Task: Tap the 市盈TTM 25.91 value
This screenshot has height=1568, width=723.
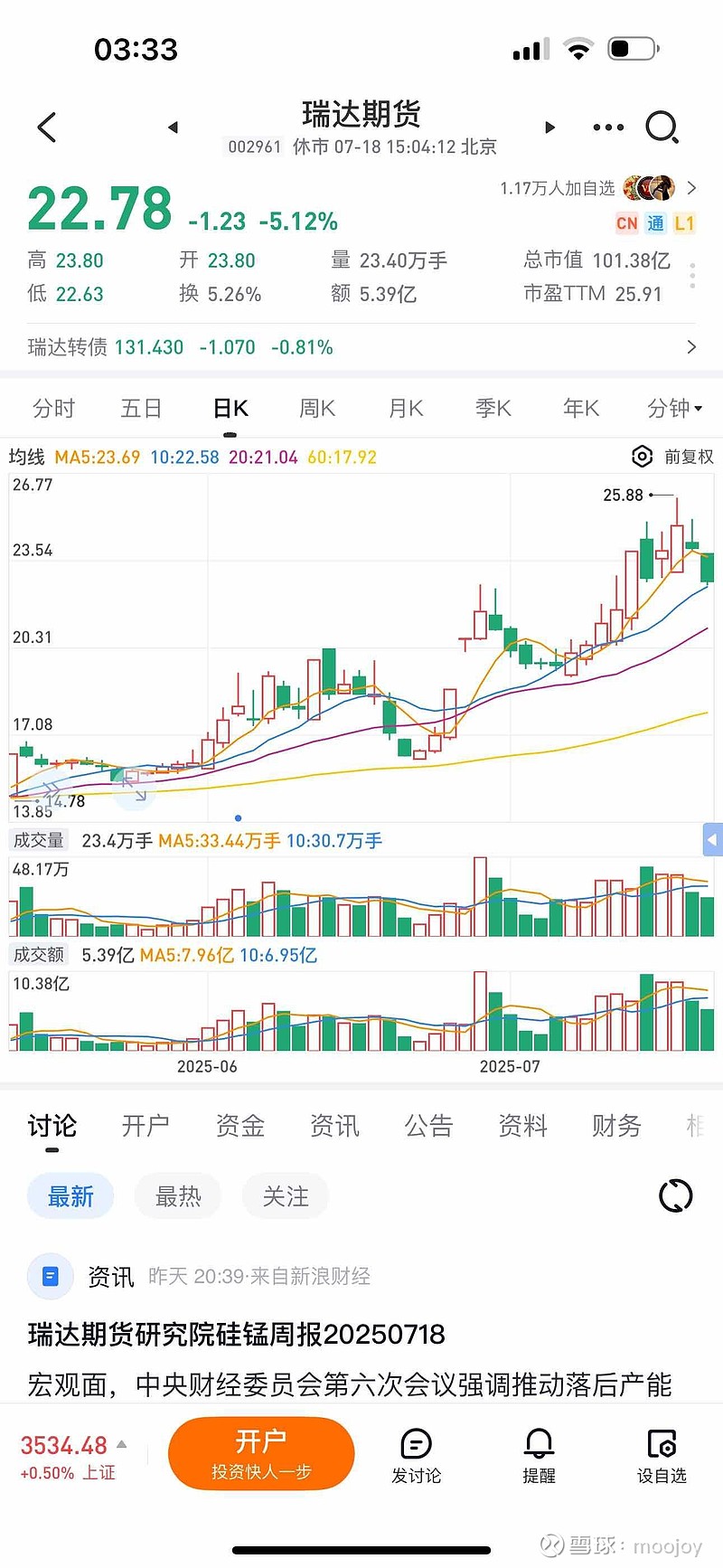Action: tap(593, 294)
